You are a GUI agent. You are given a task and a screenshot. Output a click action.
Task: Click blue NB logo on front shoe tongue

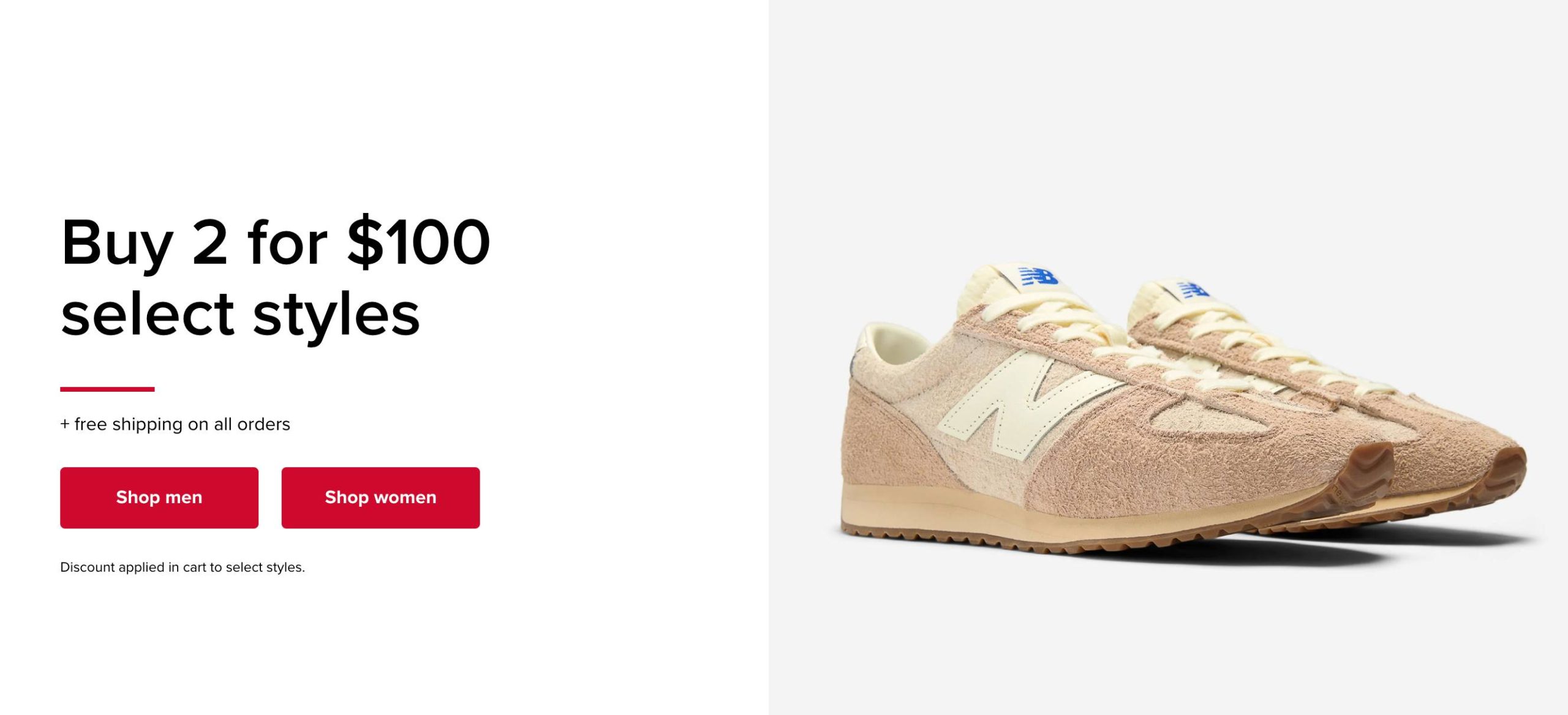pos(1038,276)
